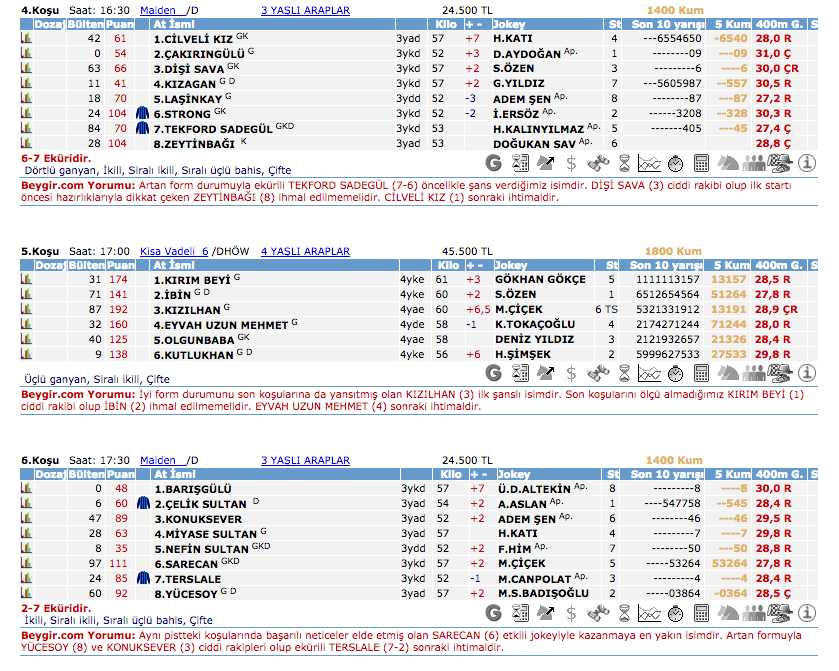The width and height of the screenshot is (839, 671).
Task: Click jockey name GÖKHAN GÖKÇE
Action: [540, 280]
